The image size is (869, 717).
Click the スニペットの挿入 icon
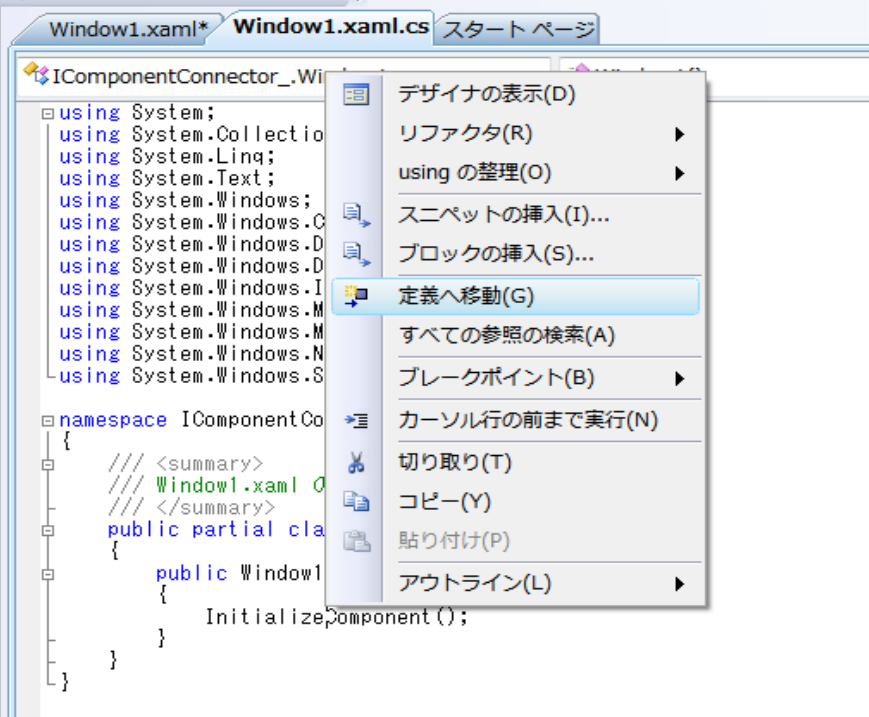click(x=356, y=215)
